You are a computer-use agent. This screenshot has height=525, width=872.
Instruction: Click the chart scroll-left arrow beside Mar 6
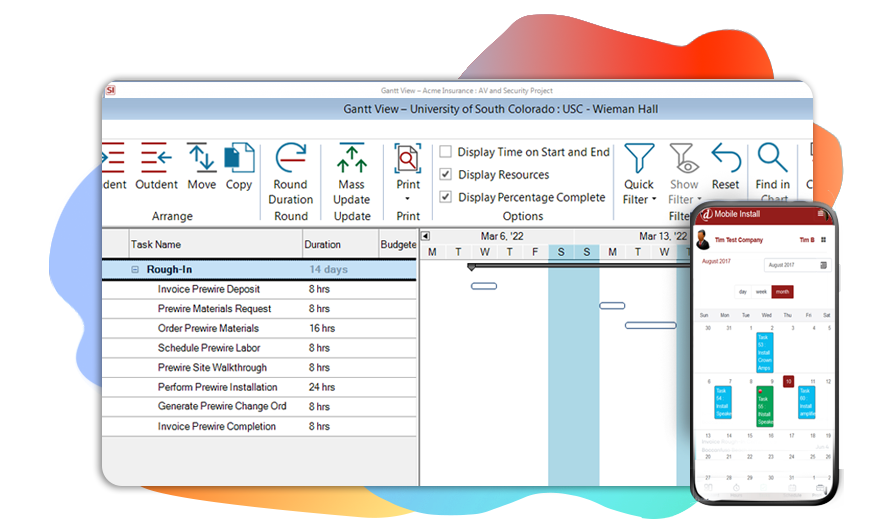[425, 236]
